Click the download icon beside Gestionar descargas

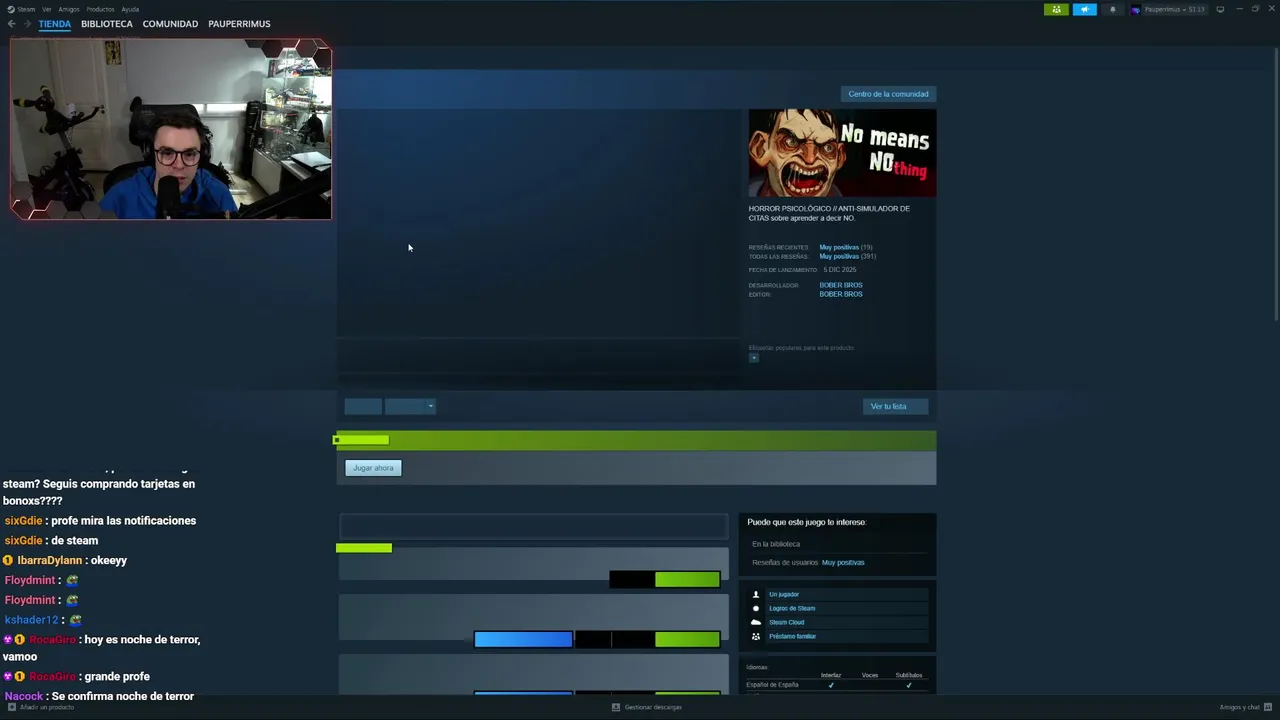(616, 707)
